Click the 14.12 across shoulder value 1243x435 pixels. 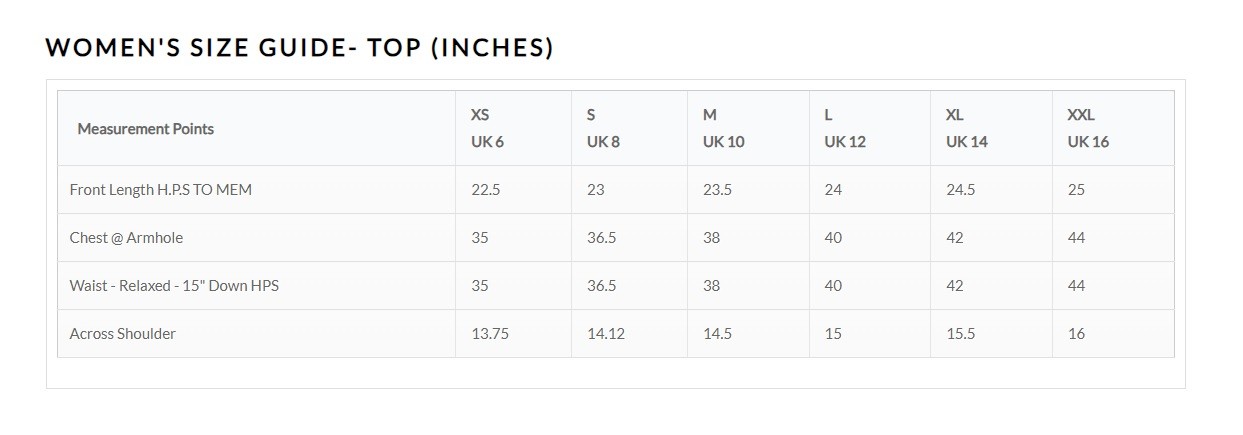tap(605, 333)
